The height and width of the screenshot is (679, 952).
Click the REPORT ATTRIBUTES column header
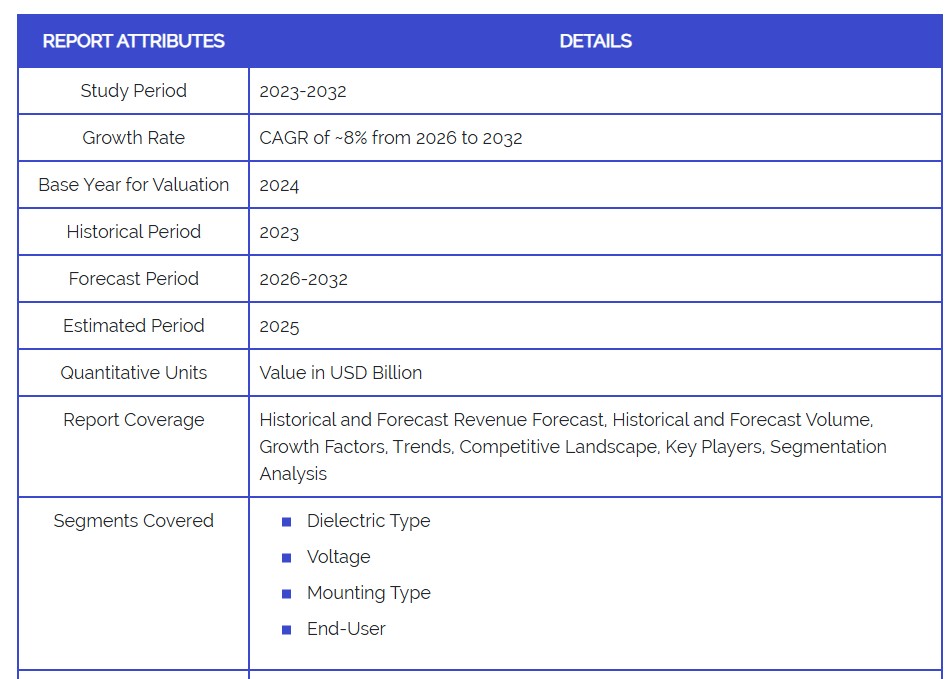tap(133, 41)
